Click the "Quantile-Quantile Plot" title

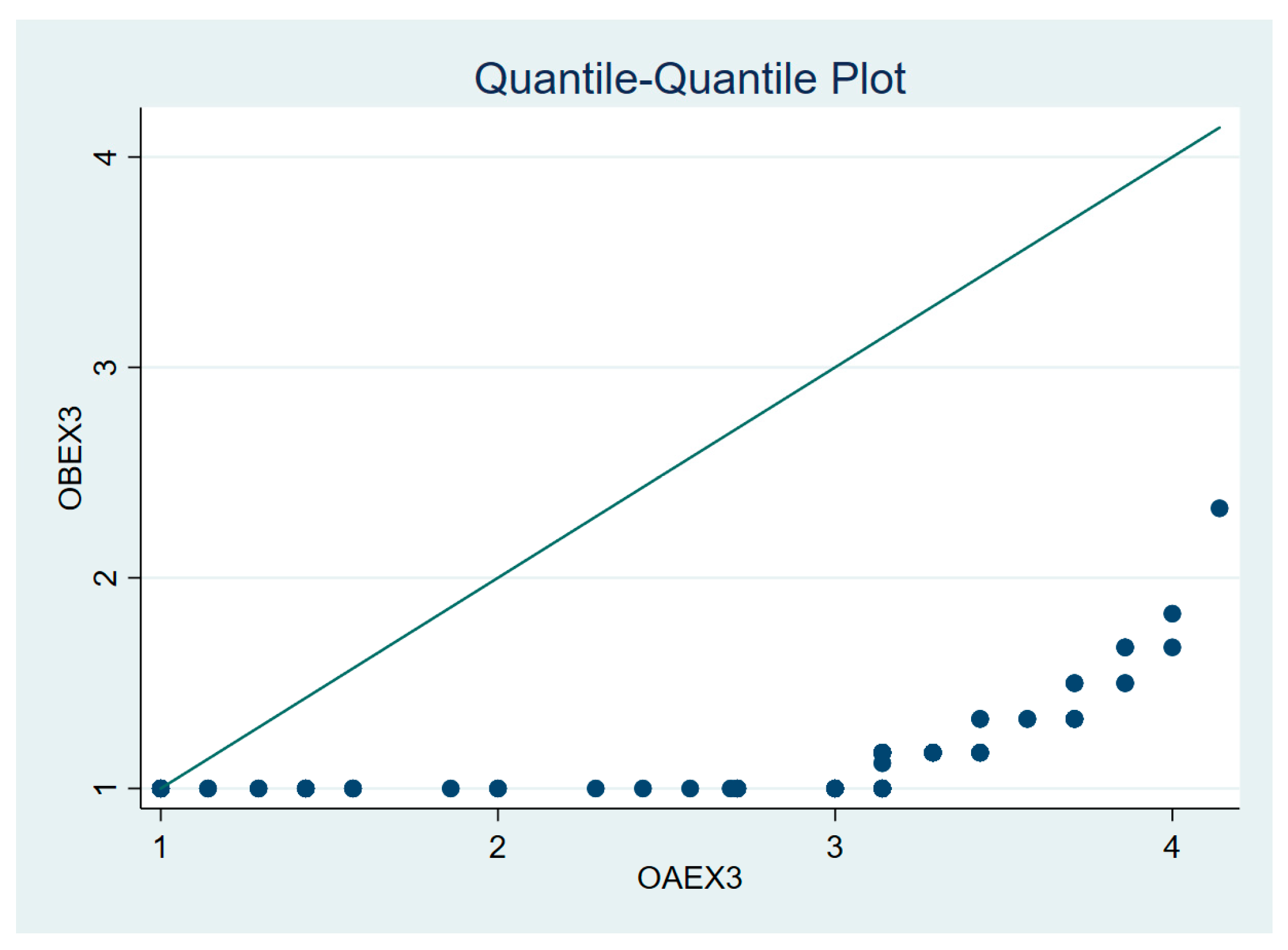tap(689, 78)
